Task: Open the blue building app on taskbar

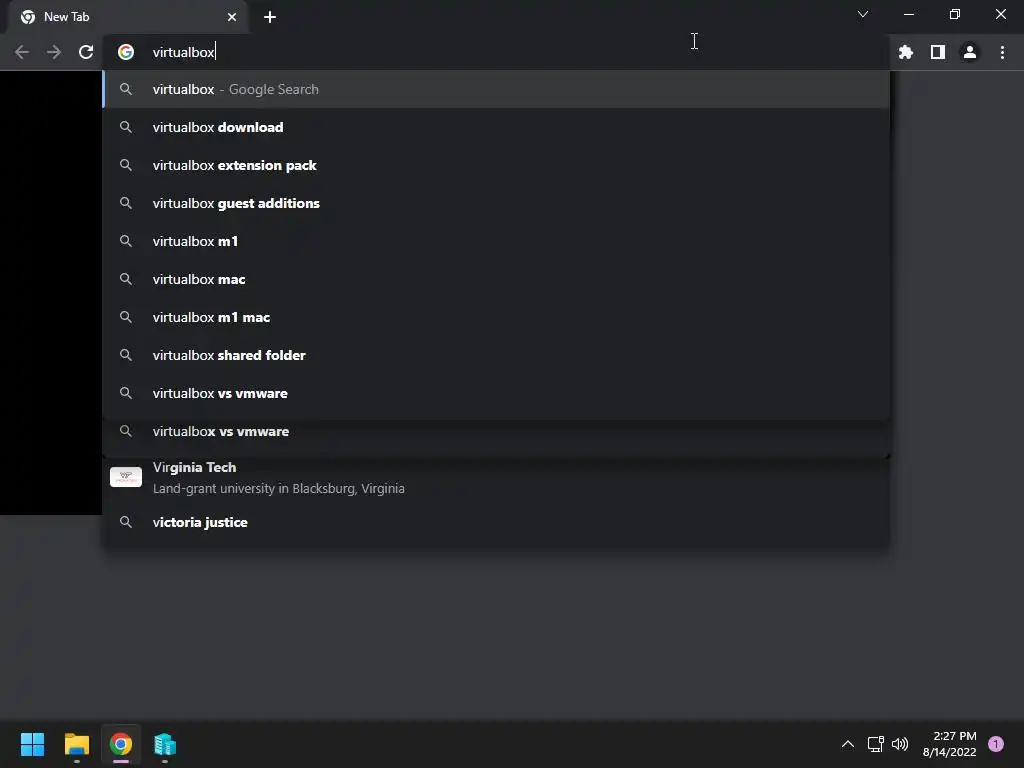Action: (x=165, y=744)
